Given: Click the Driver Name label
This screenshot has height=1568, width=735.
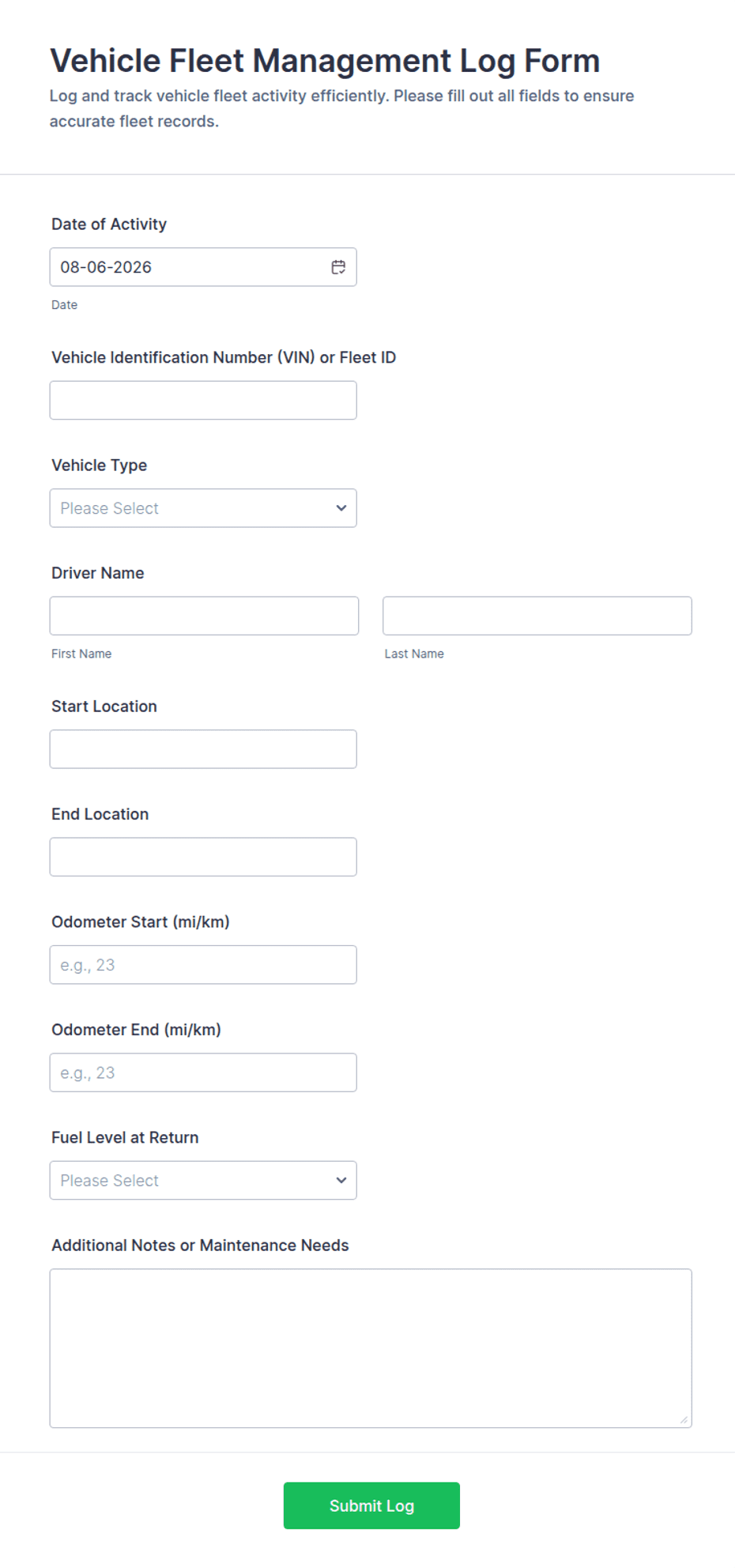Looking at the screenshot, I should coord(98,573).
